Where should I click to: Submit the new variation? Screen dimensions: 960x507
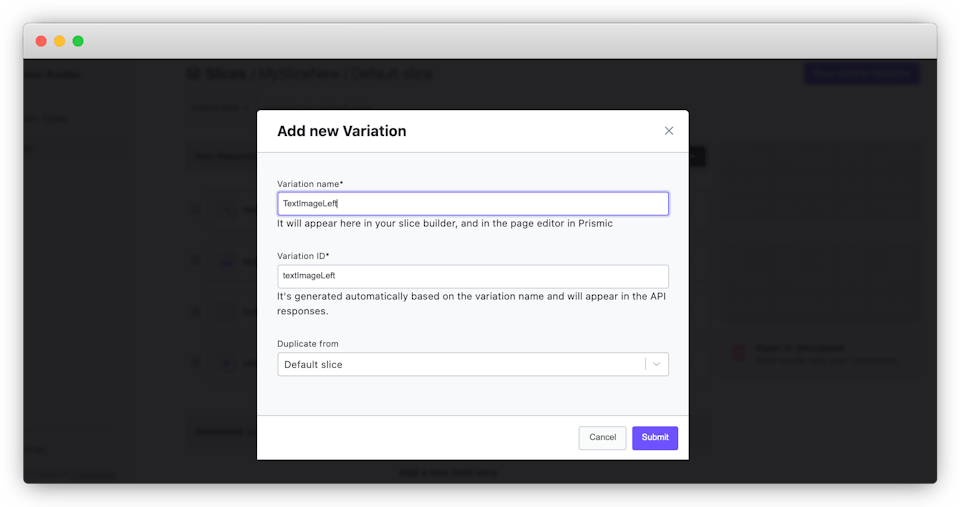pos(654,437)
